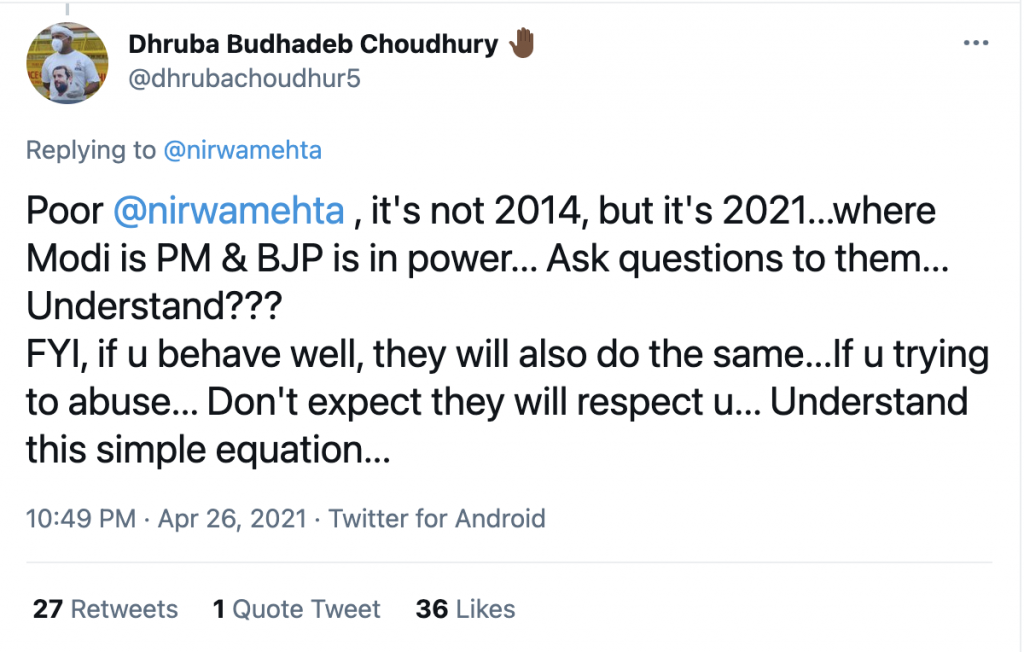Screen dimensions: 1024x652
Task: Click the "this simple equation..." closing line
Action: 208,450
